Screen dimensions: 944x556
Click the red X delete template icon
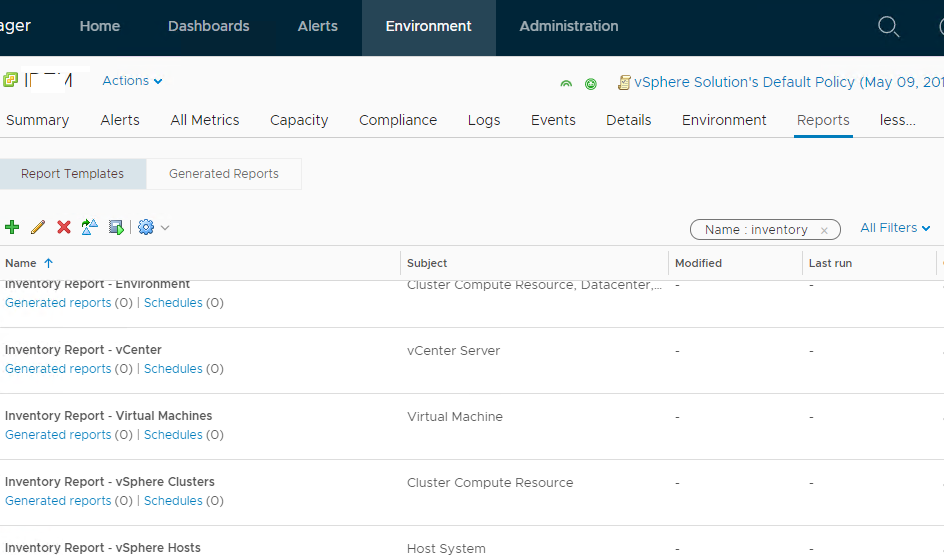coord(64,228)
